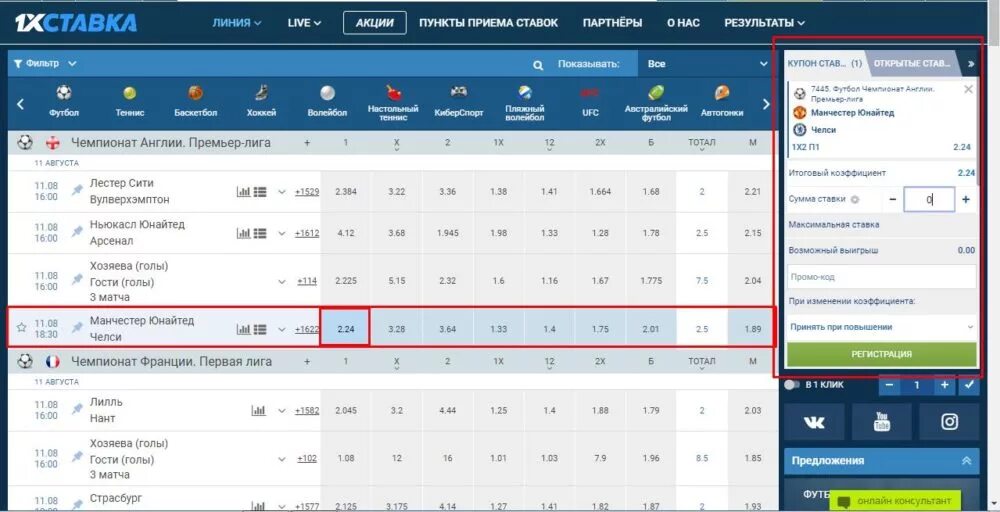Click the Промо-код input field
Viewport: 1000px width, 512px height.
[x=881, y=277]
